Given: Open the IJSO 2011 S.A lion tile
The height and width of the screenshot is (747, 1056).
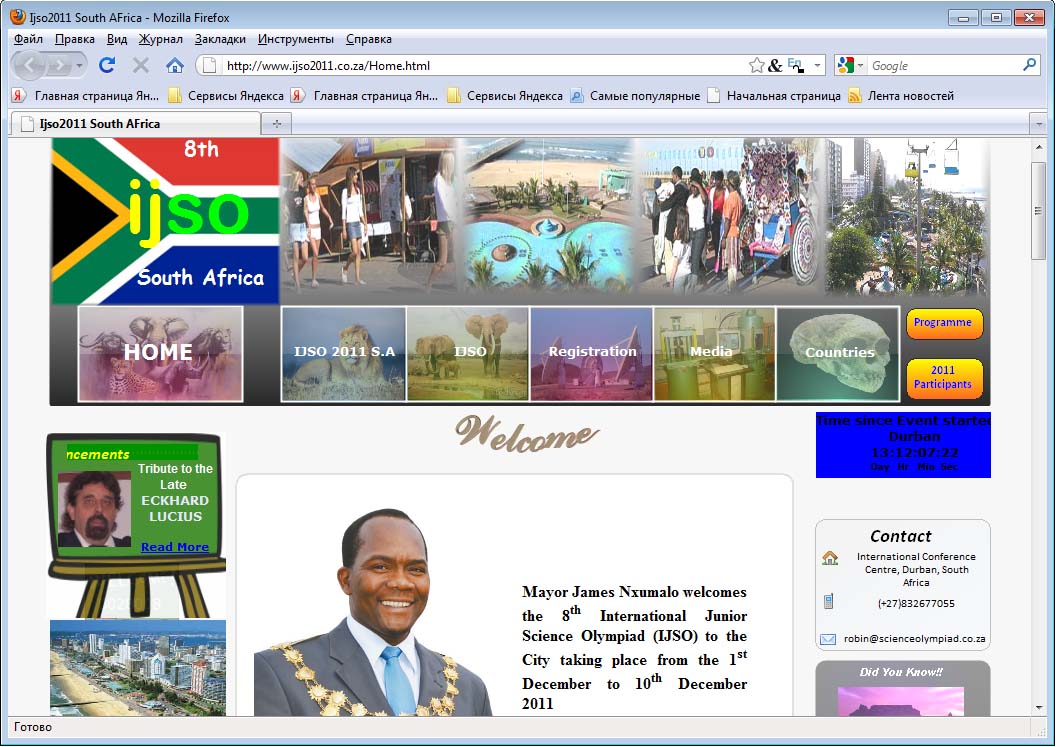Looking at the screenshot, I should pos(343,354).
